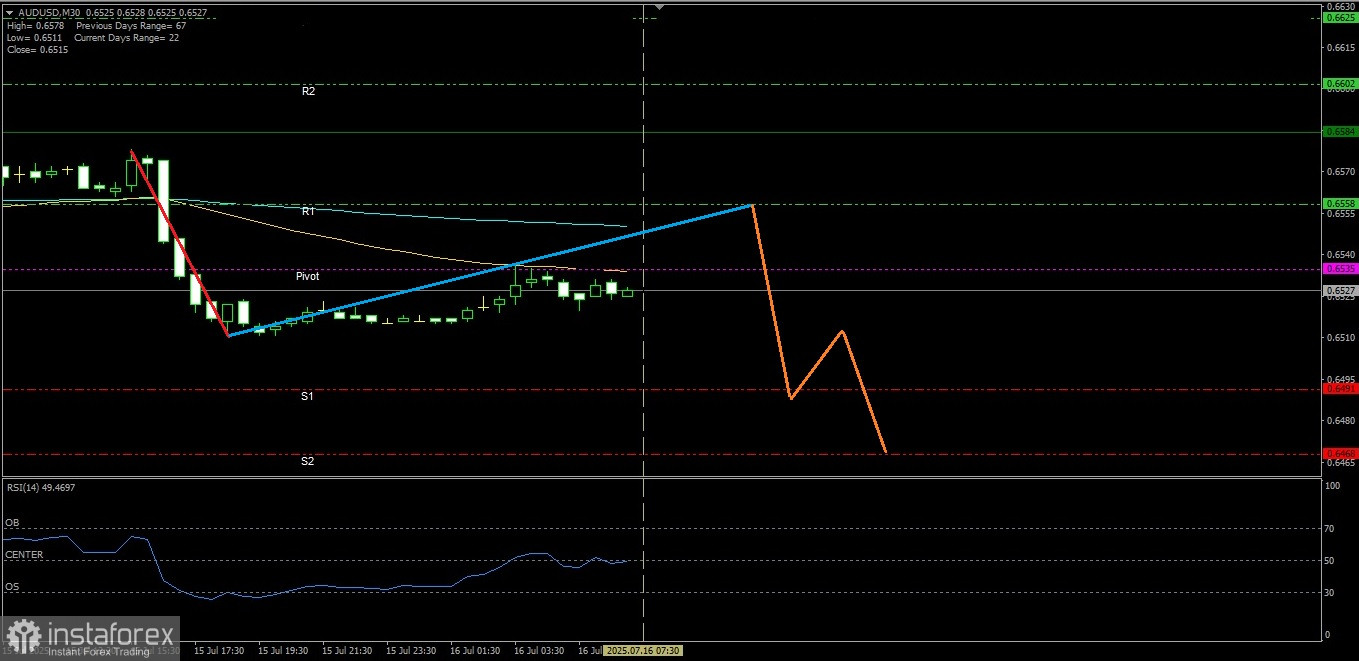Click the 30 value on RSI scale
1359x661 pixels.
click(x=1330, y=592)
